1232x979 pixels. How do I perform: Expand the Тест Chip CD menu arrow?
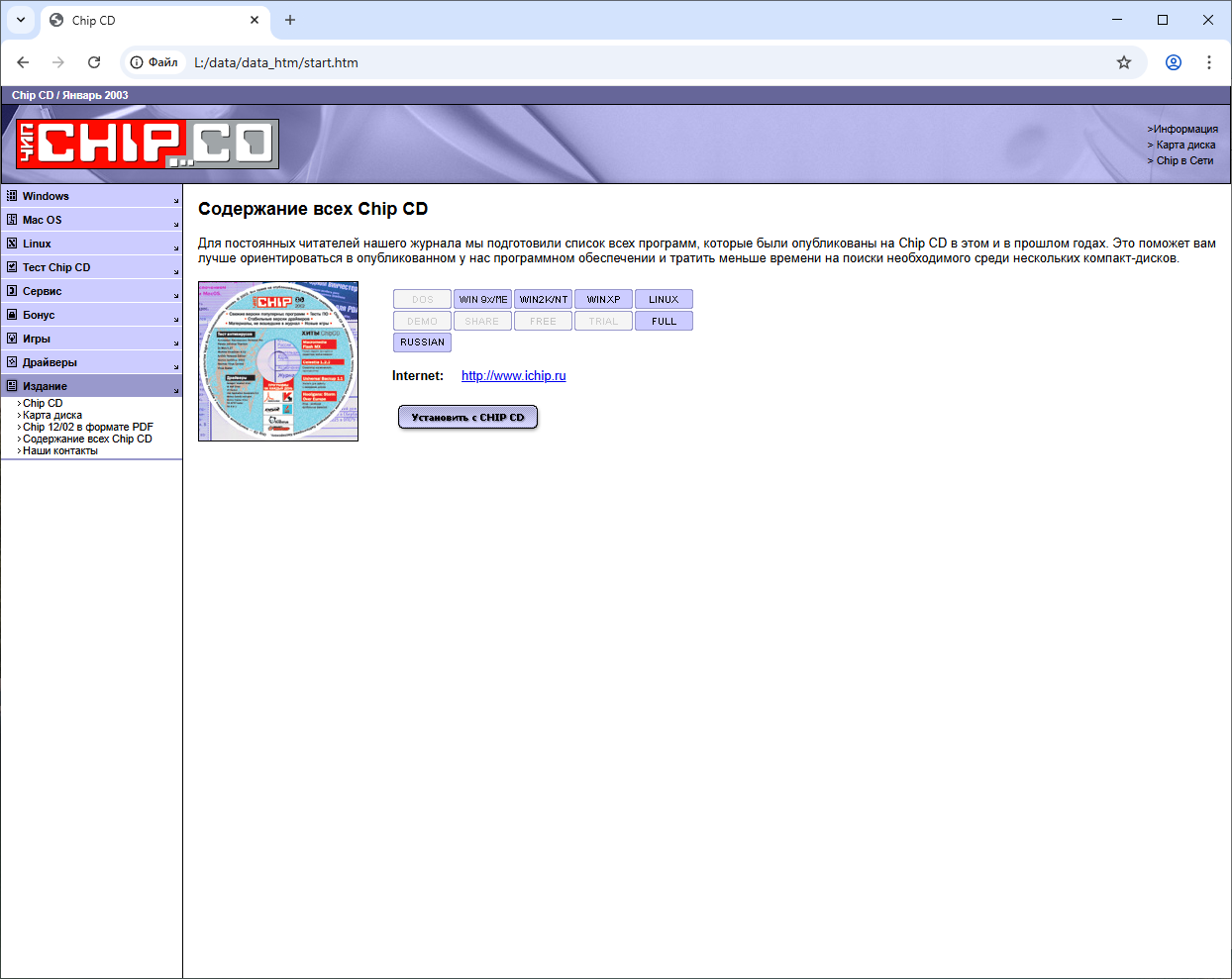coord(176,271)
